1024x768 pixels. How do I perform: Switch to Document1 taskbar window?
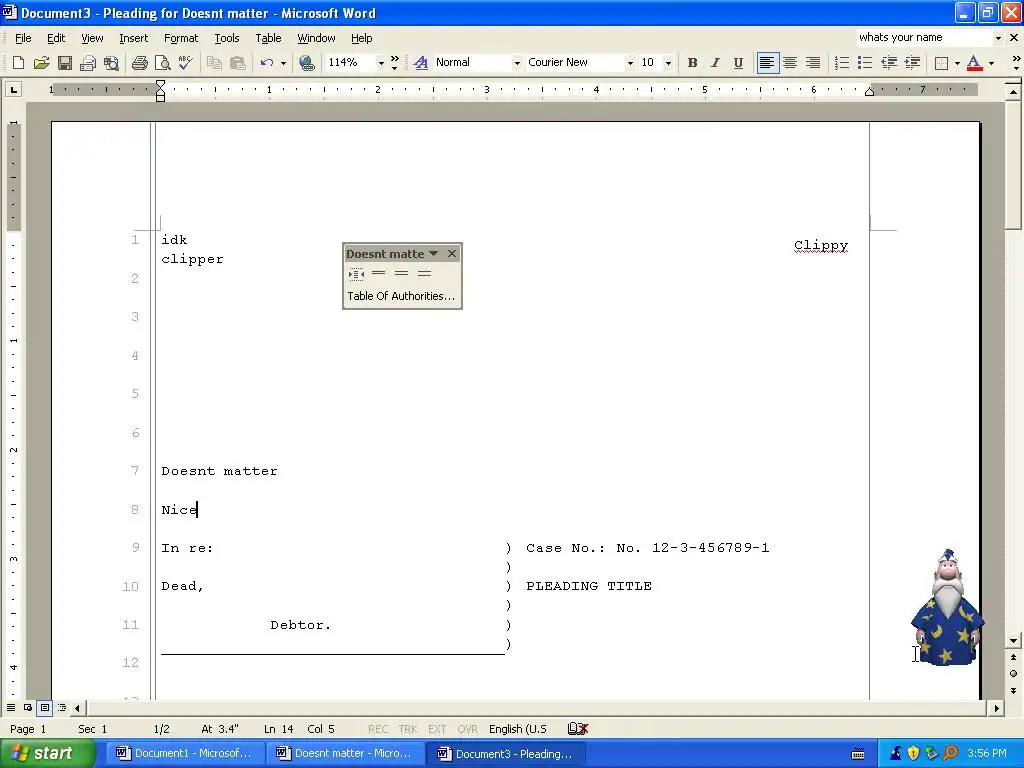(x=184, y=753)
